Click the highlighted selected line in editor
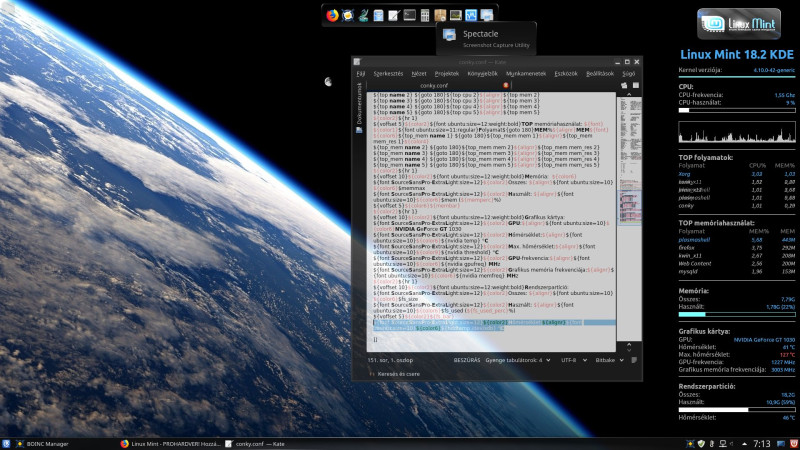Image resolution: width=800 pixels, height=450 pixels. tap(494, 326)
